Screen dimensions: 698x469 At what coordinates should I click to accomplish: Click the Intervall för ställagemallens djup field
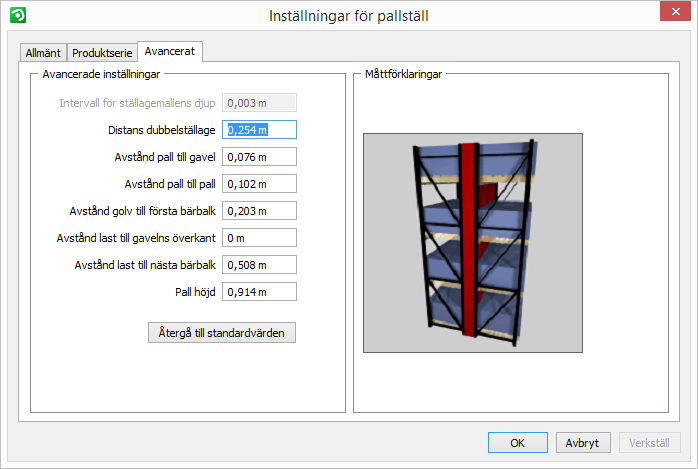pos(260,103)
